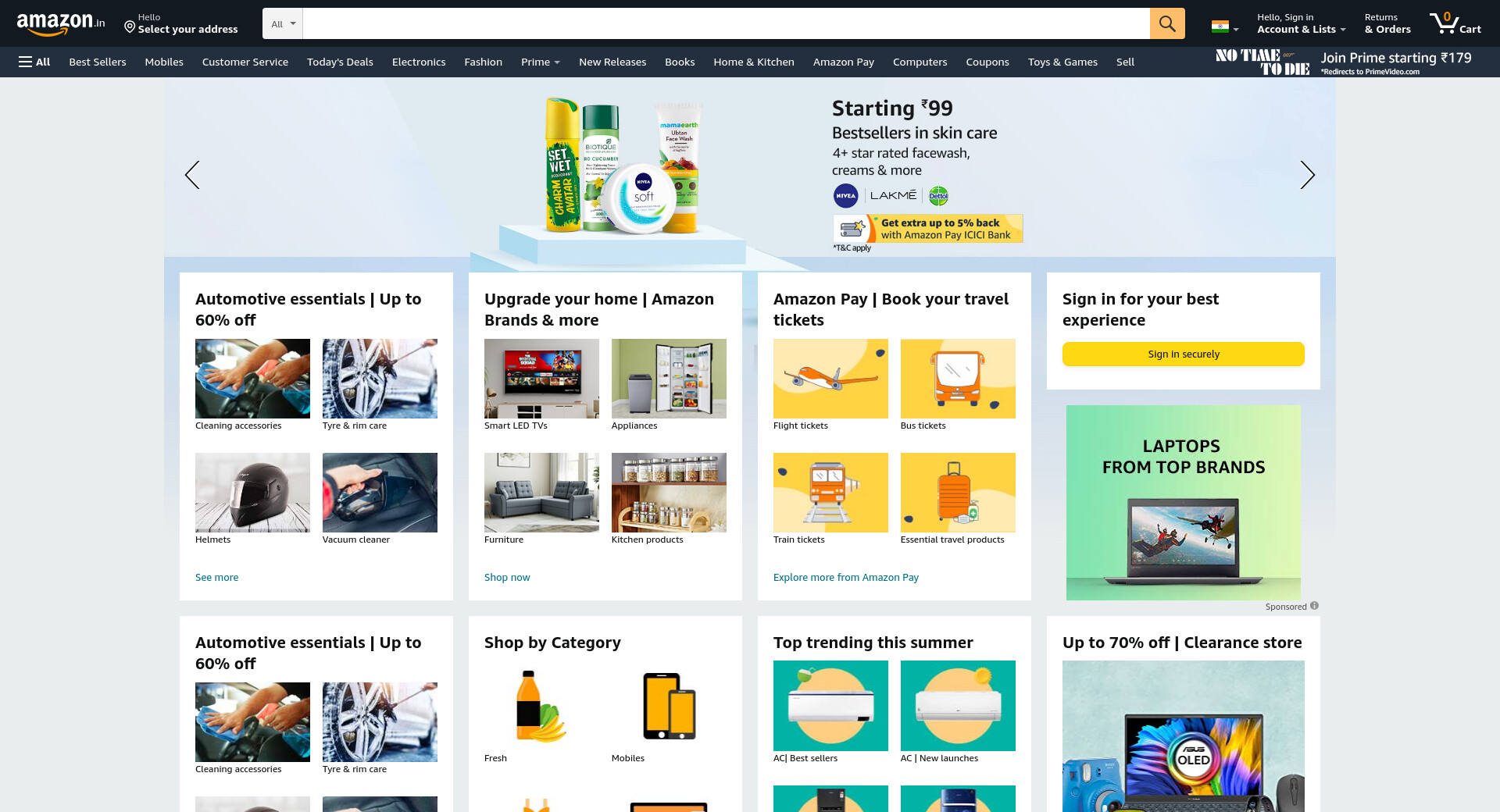Screen dimensions: 1500x812
Task: Click the Amazon.in logo
Action: tap(61, 24)
